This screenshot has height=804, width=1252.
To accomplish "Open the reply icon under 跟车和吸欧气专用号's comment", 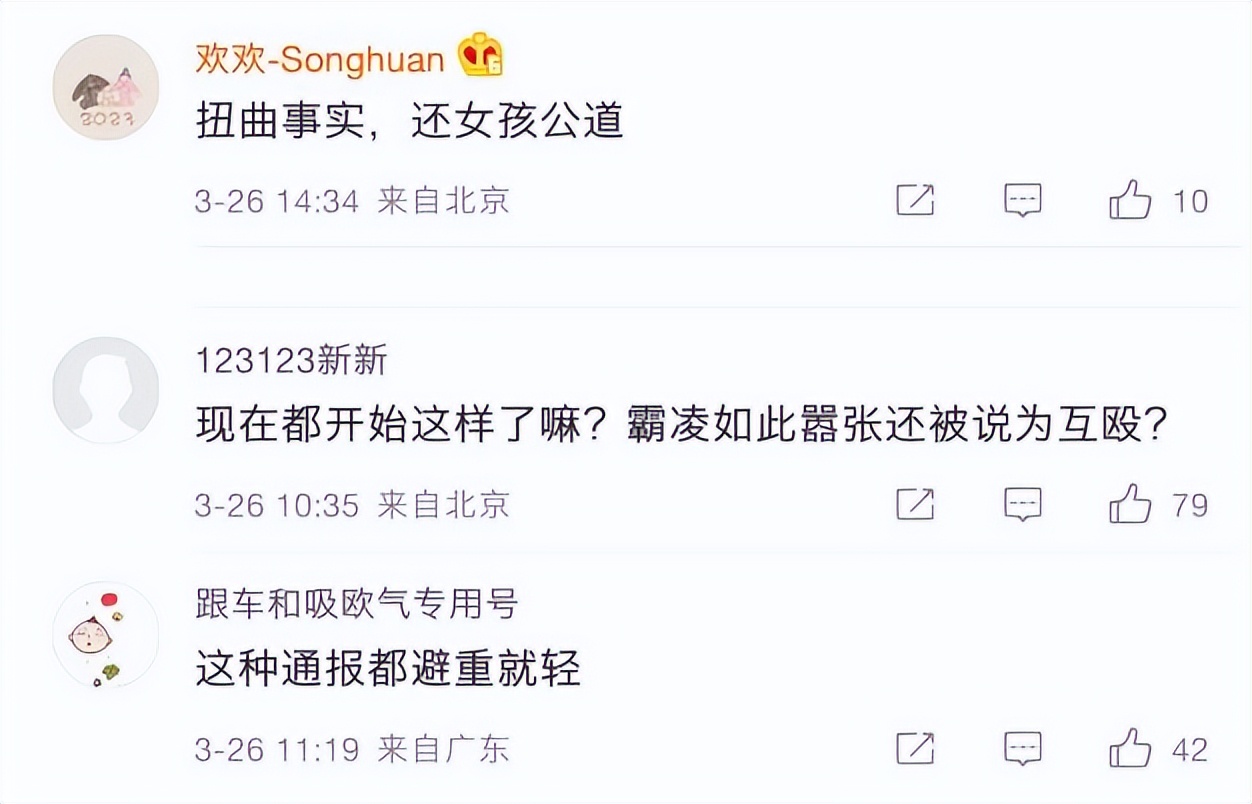I will click(x=1022, y=745).
